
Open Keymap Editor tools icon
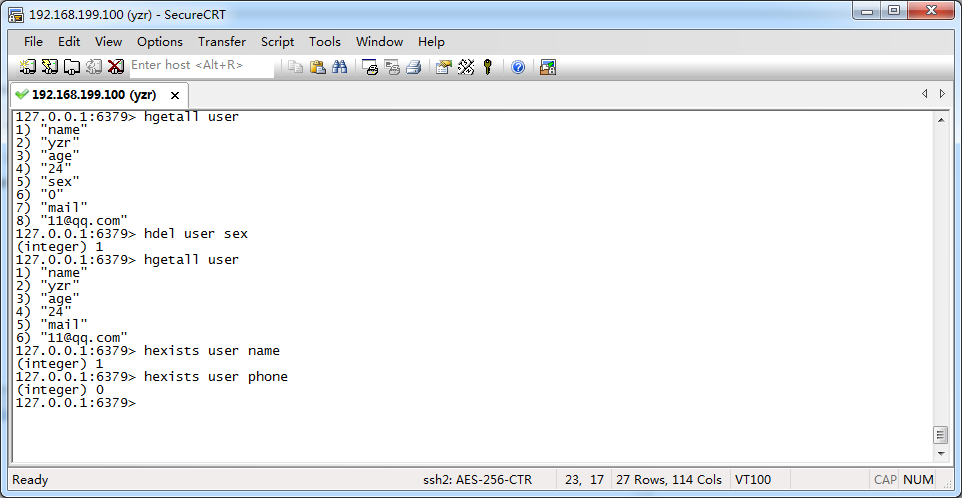[466, 67]
